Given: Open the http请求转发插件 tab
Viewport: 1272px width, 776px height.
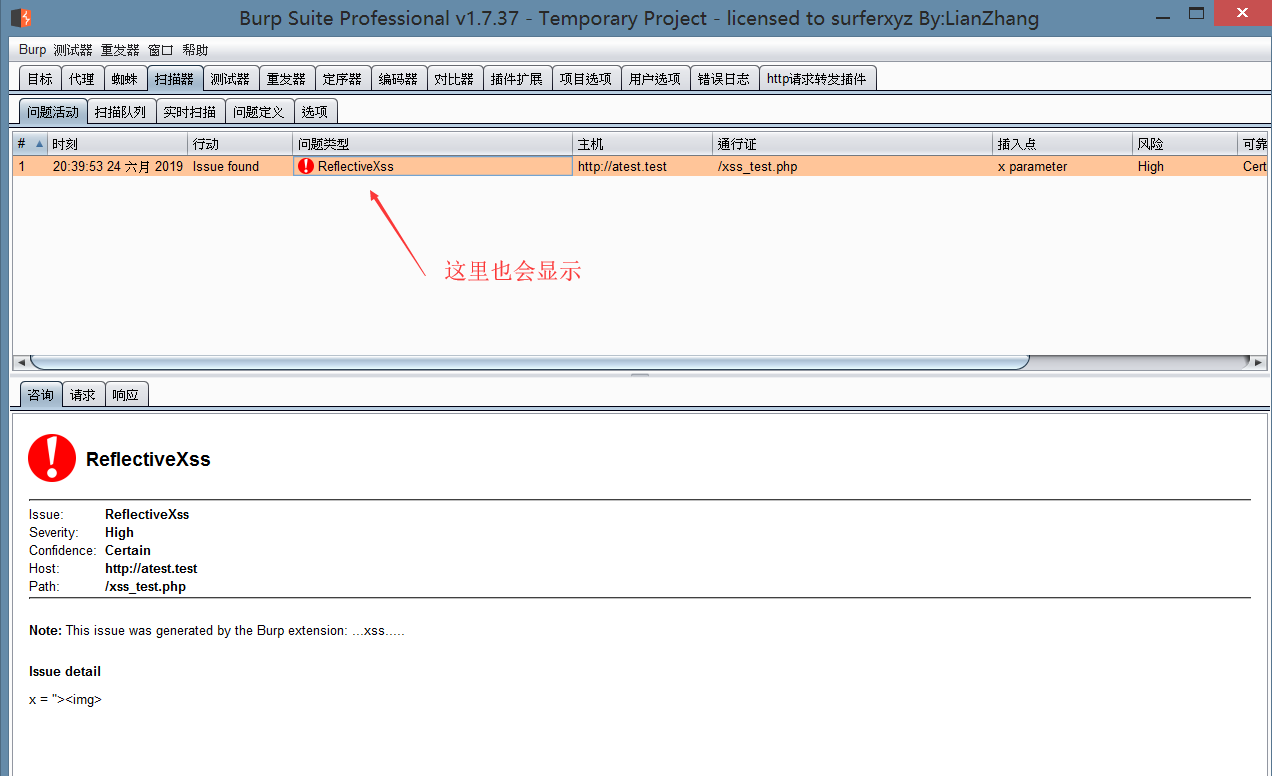Looking at the screenshot, I should (817, 79).
